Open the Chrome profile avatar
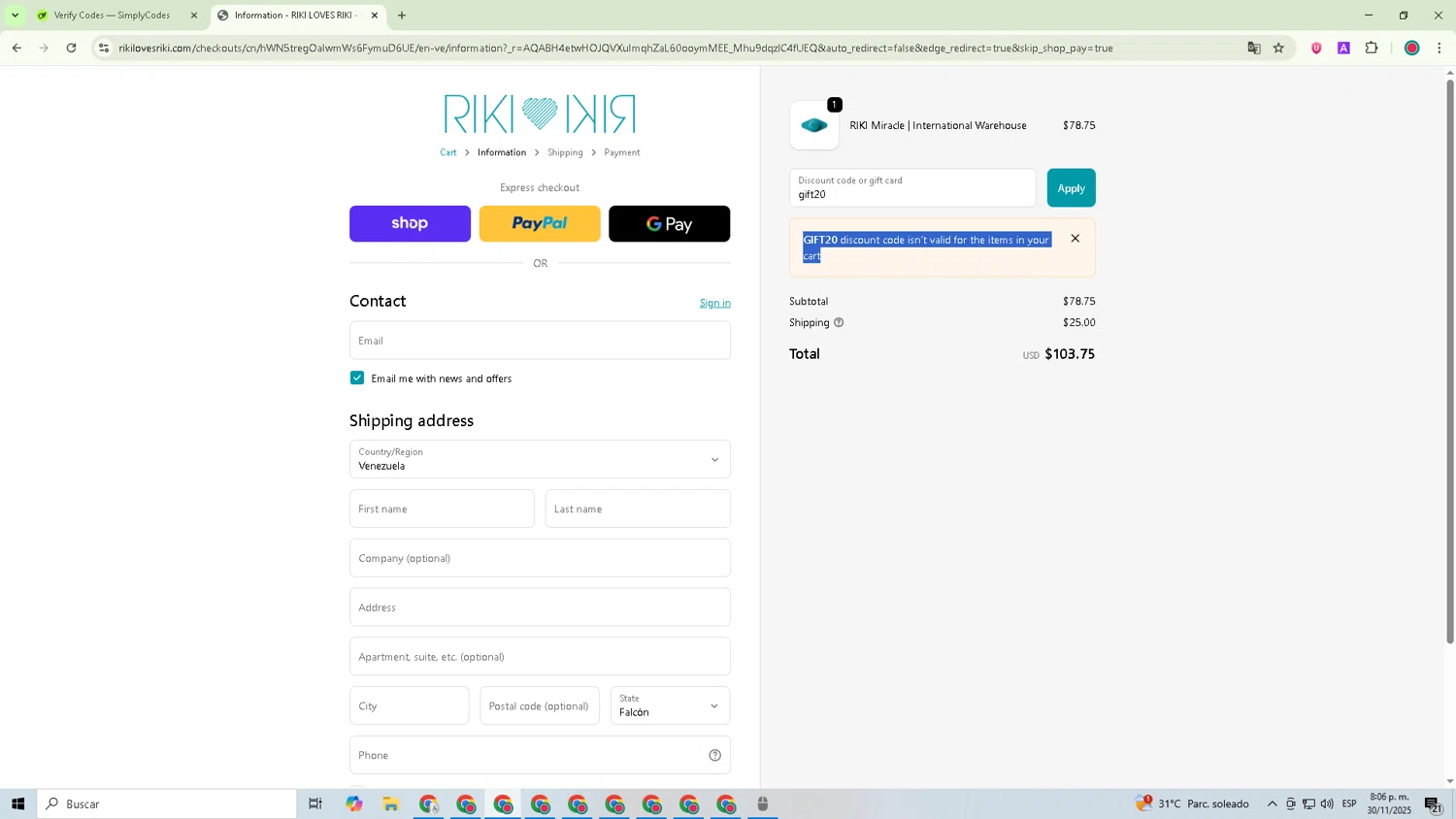Viewport: 1456px width, 819px height. pyautogui.click(x=1412, y=48)
